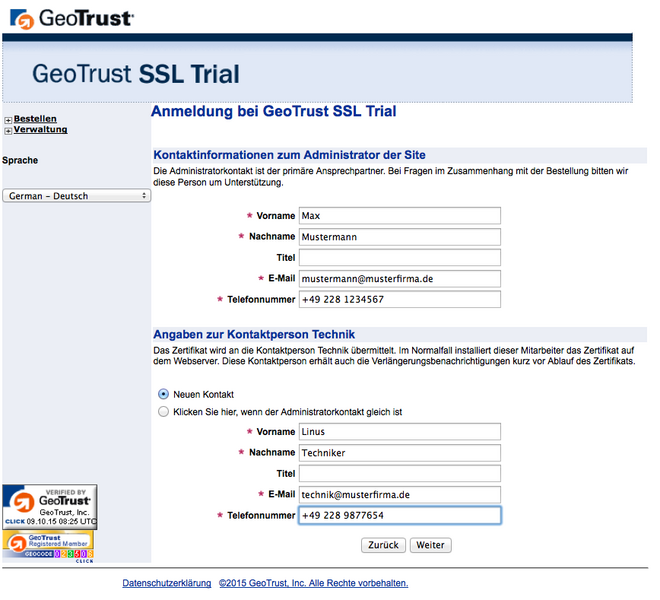Viewport: 660px width, 600px height.
Task: Open the Datenschutzerklärung link
Action: point(166,583)
